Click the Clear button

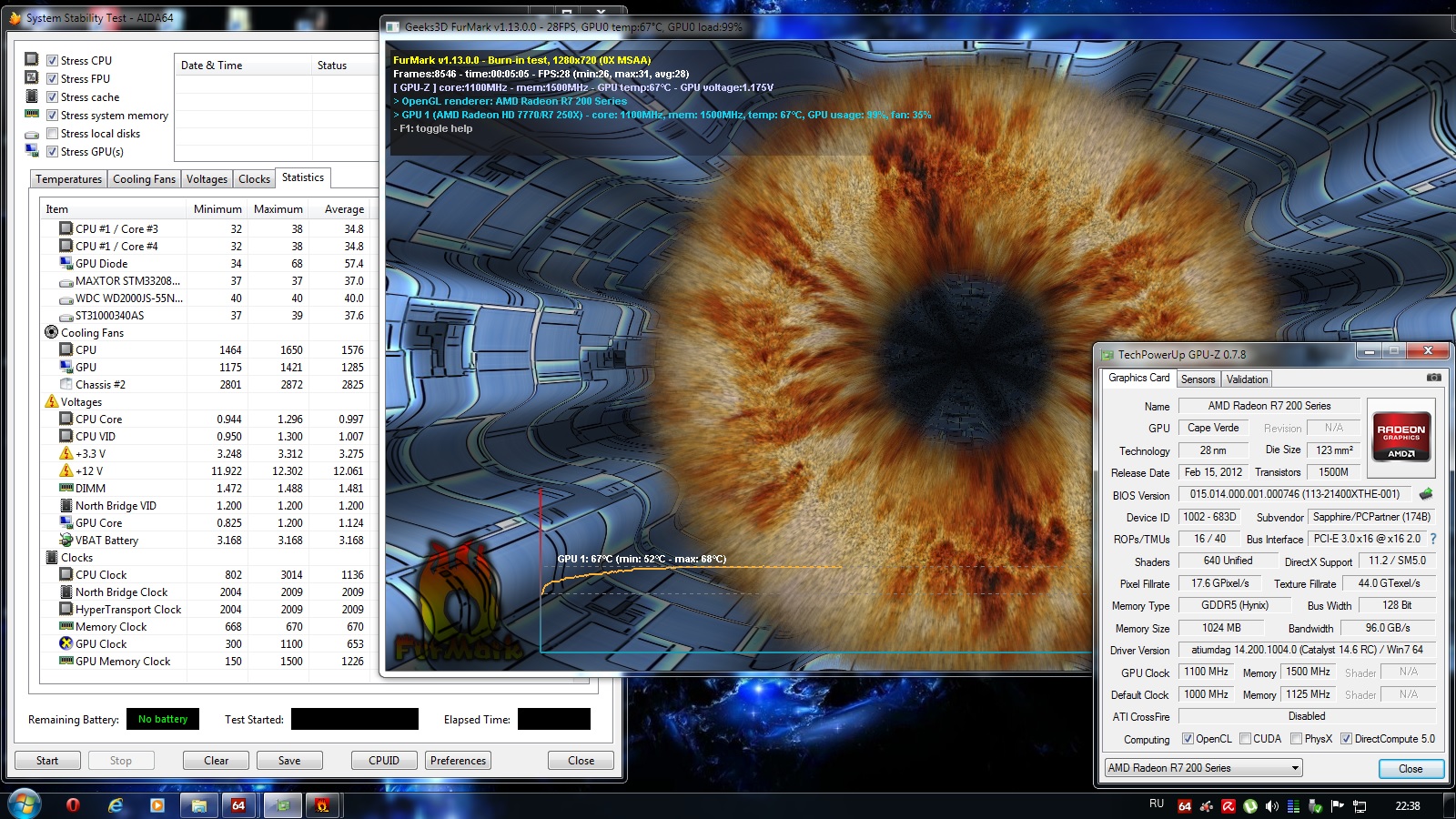[x=217, y=761]
